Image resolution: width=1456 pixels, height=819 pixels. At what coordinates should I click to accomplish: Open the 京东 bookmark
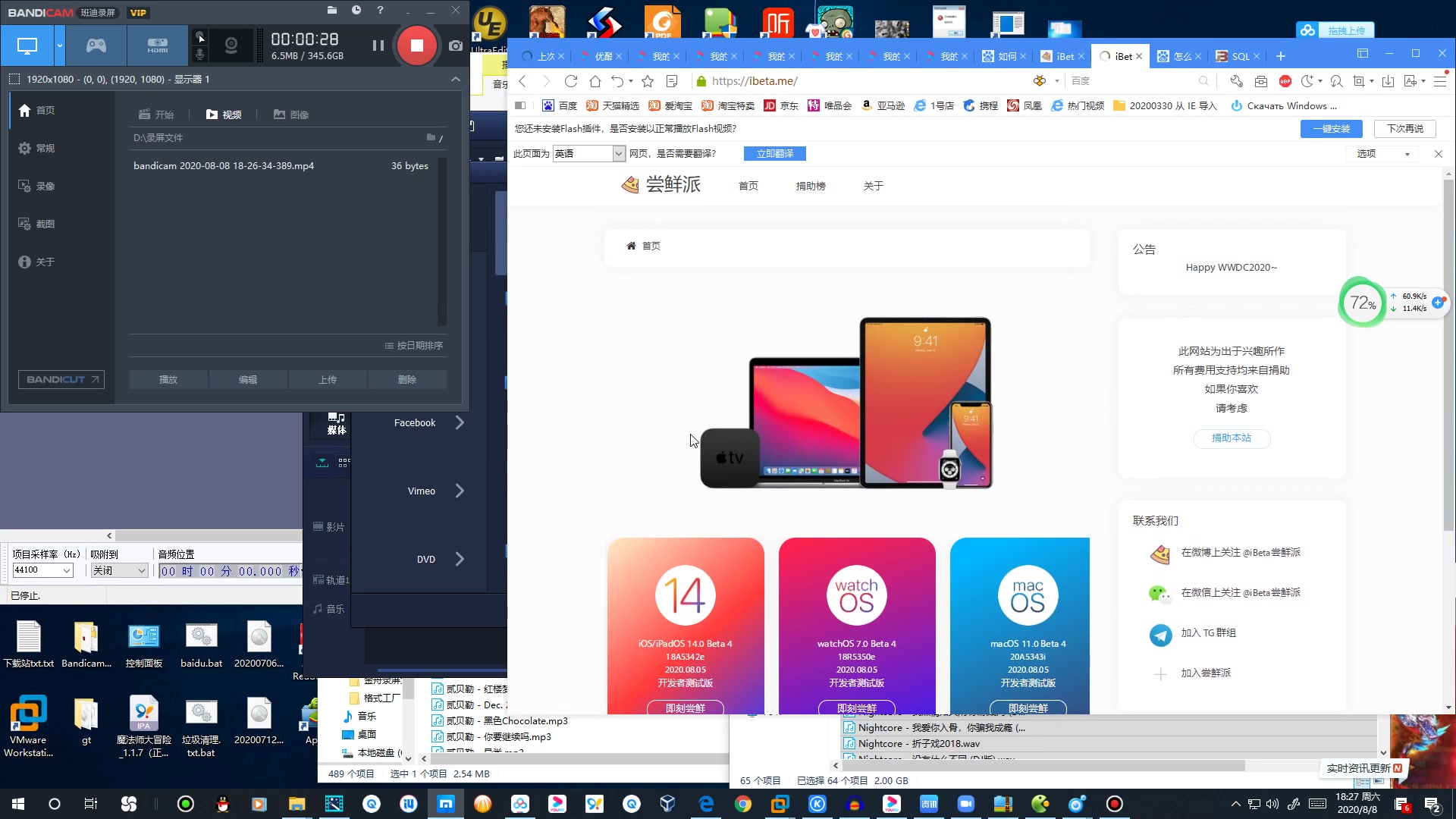(x=781, y=105)
